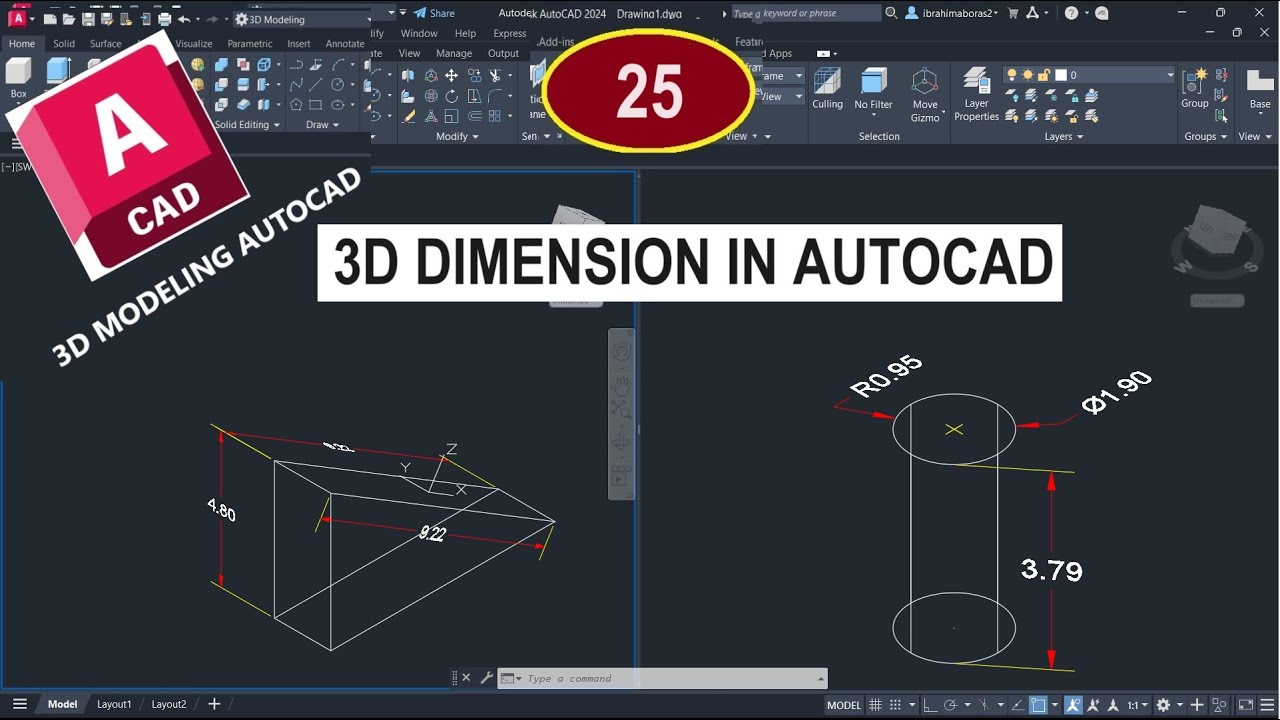The width and height of the screenshot is (1280, 720).
Task: Close the command line with X
Action: point(466,678)
